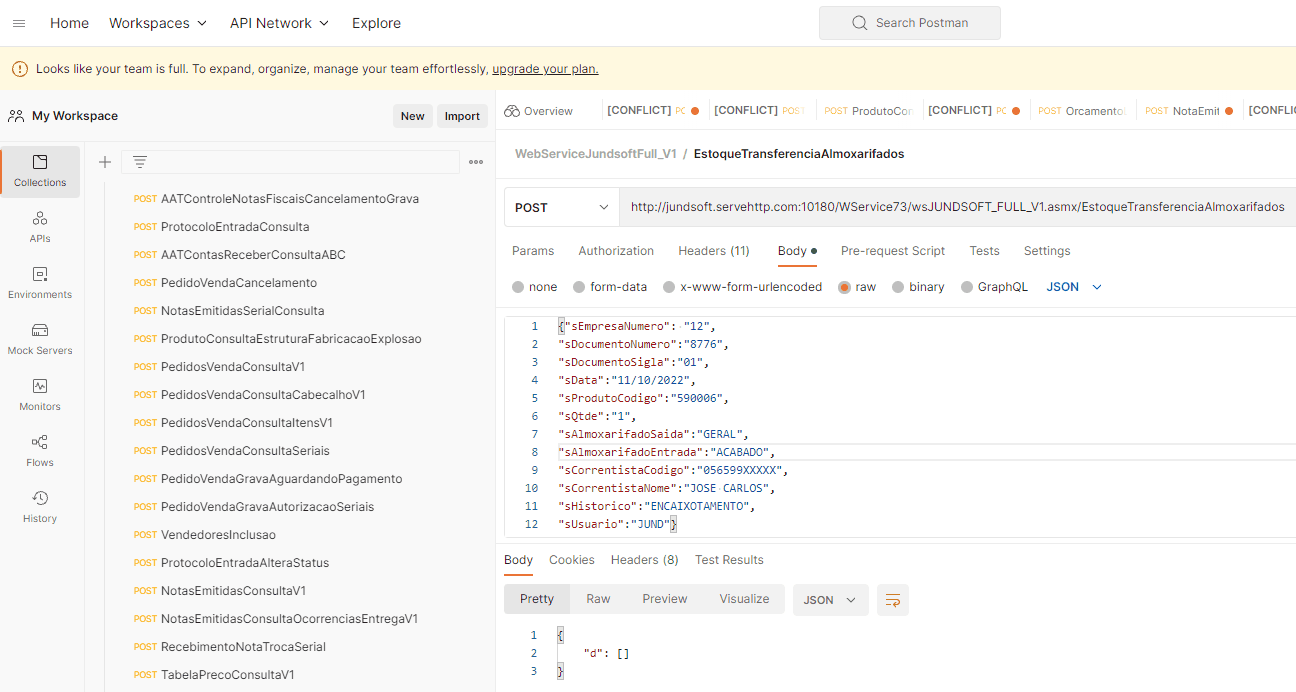
Task: Open the APIs sidebar panel
Action: pos(40,227)
